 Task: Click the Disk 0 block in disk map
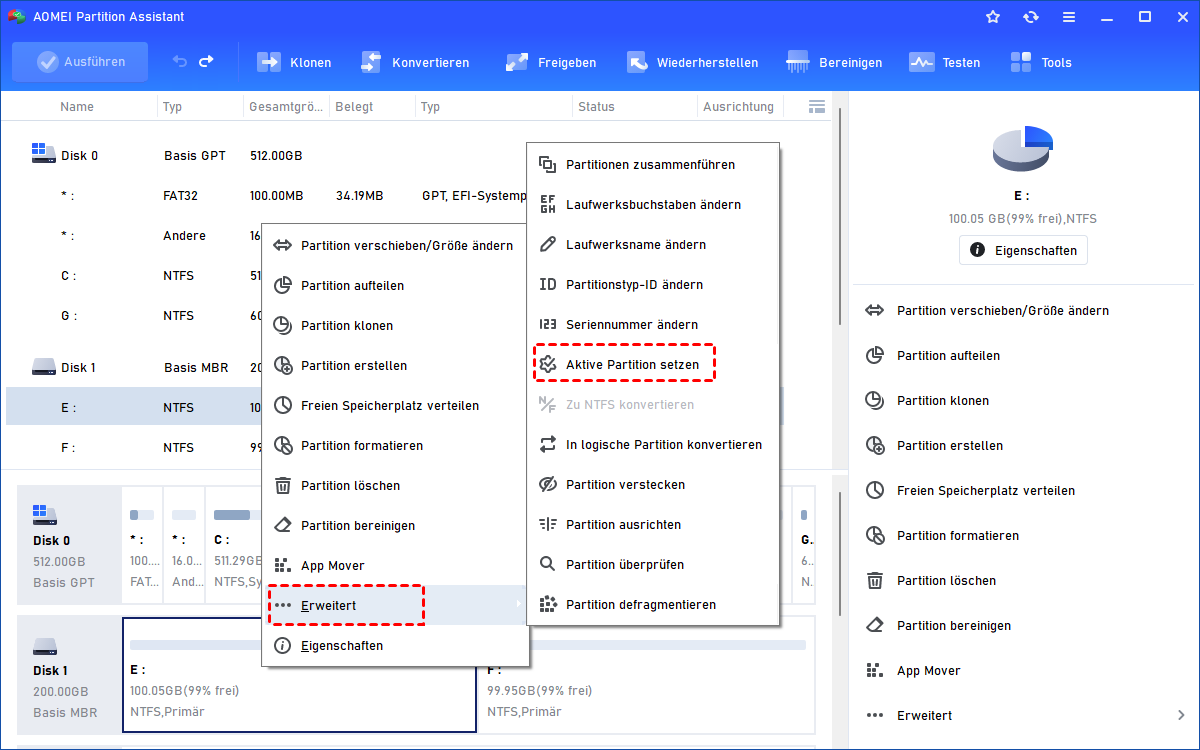(x=69, y=546)
